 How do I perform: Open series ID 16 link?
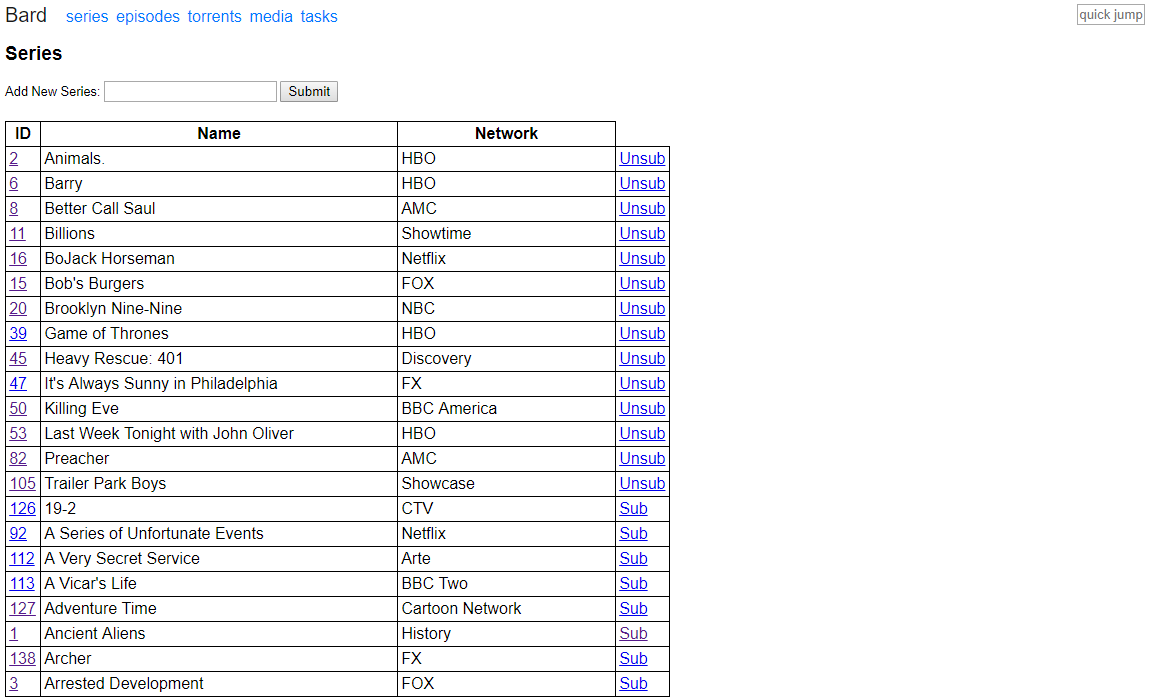coord(18,258)
